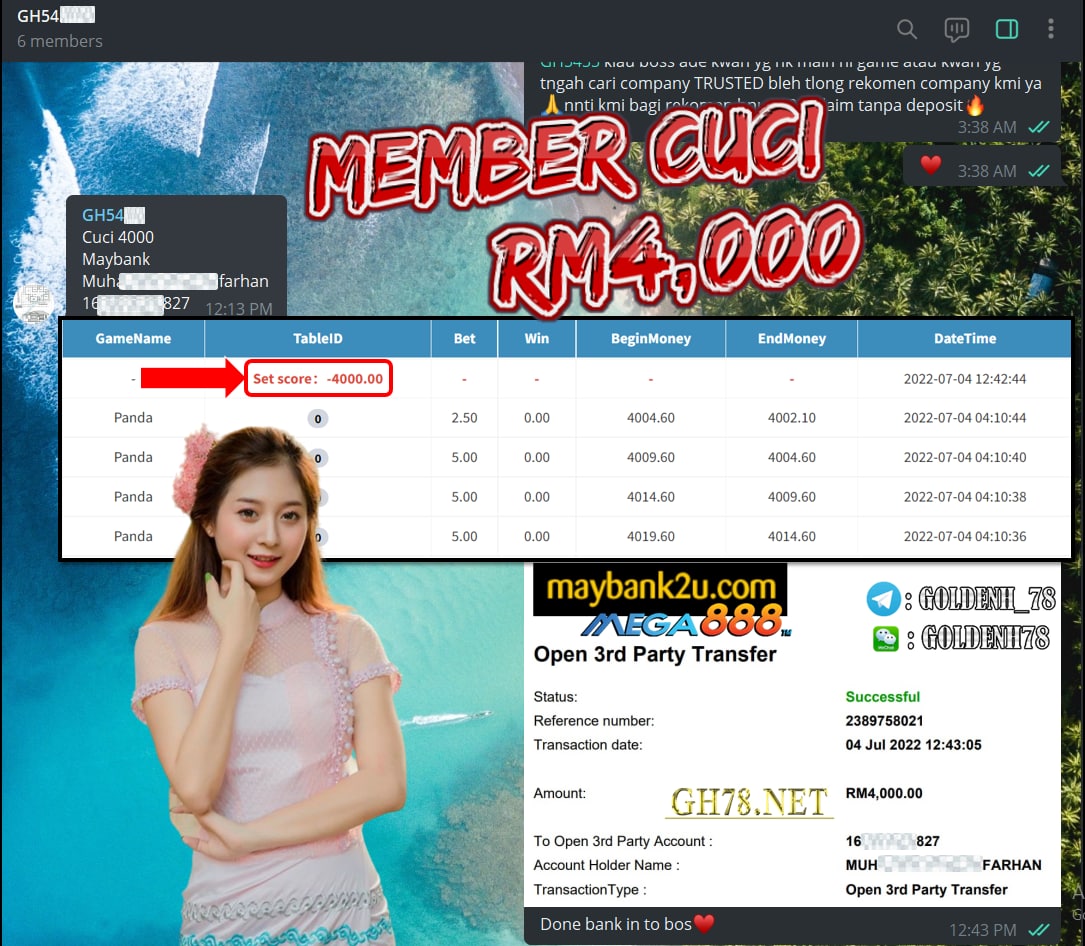Click reference number 2389758021
This screenshot has width=1085, height=946.
coord(884,721)
